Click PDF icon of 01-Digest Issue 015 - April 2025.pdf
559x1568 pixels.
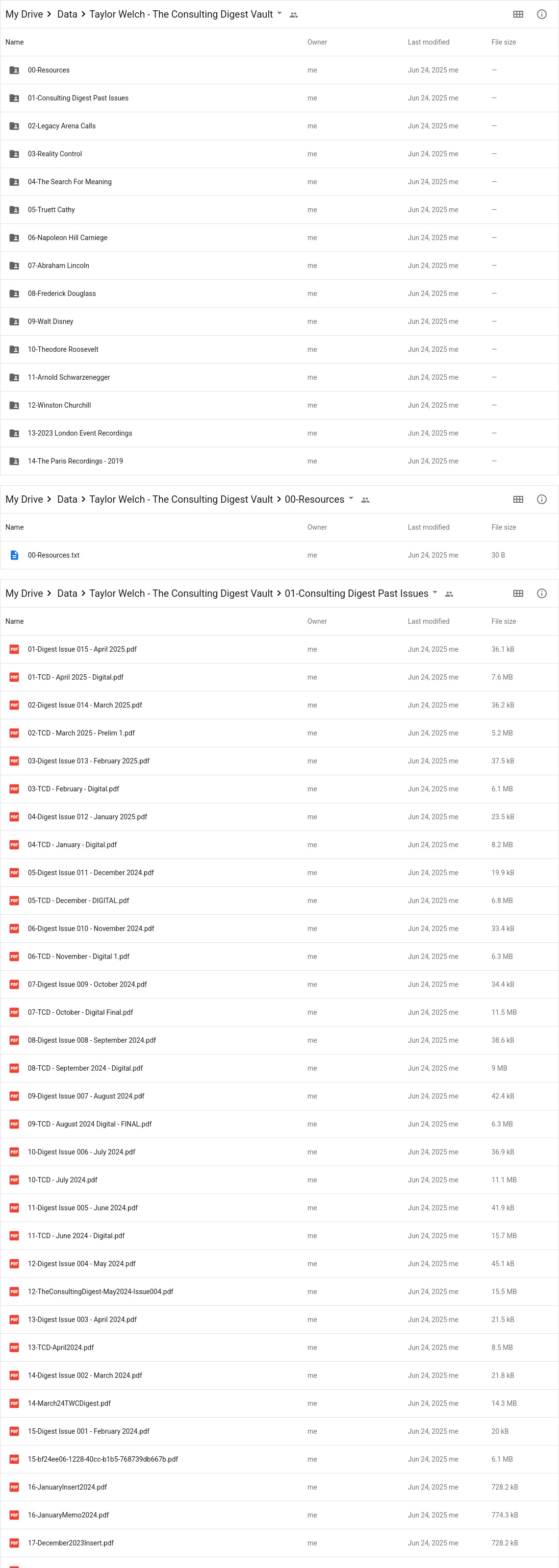[x=14, y=649]
